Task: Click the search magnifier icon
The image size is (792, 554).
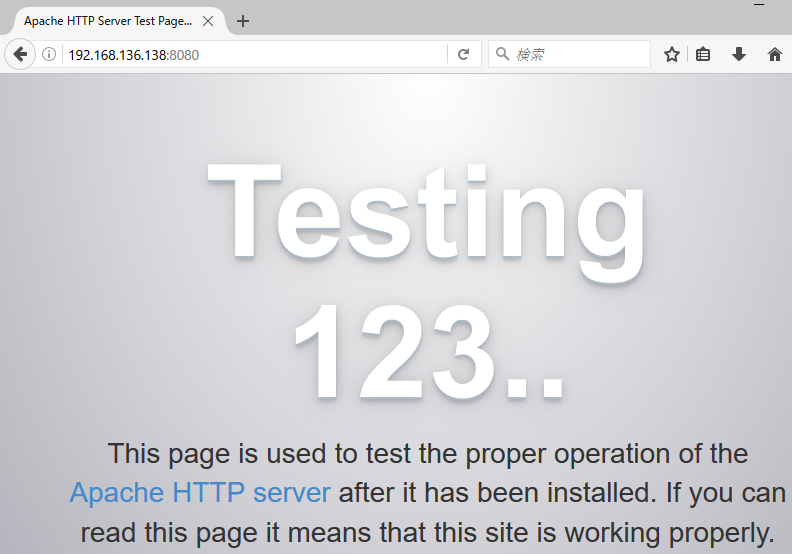Action: click(503, 55)
